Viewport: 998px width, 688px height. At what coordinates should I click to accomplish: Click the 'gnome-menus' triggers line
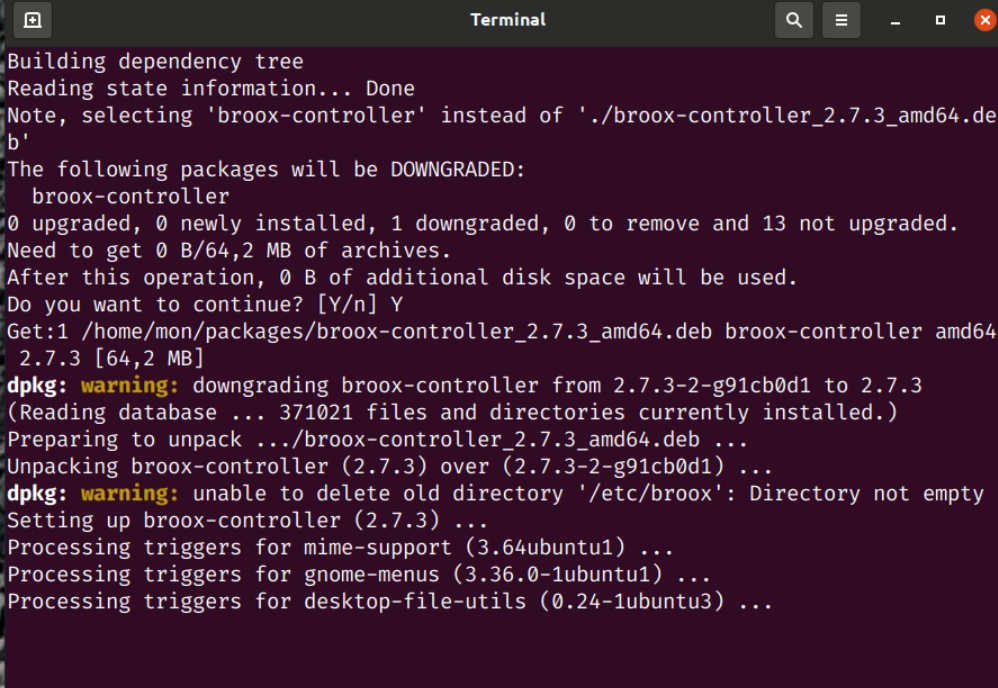[x=358, y=575]
